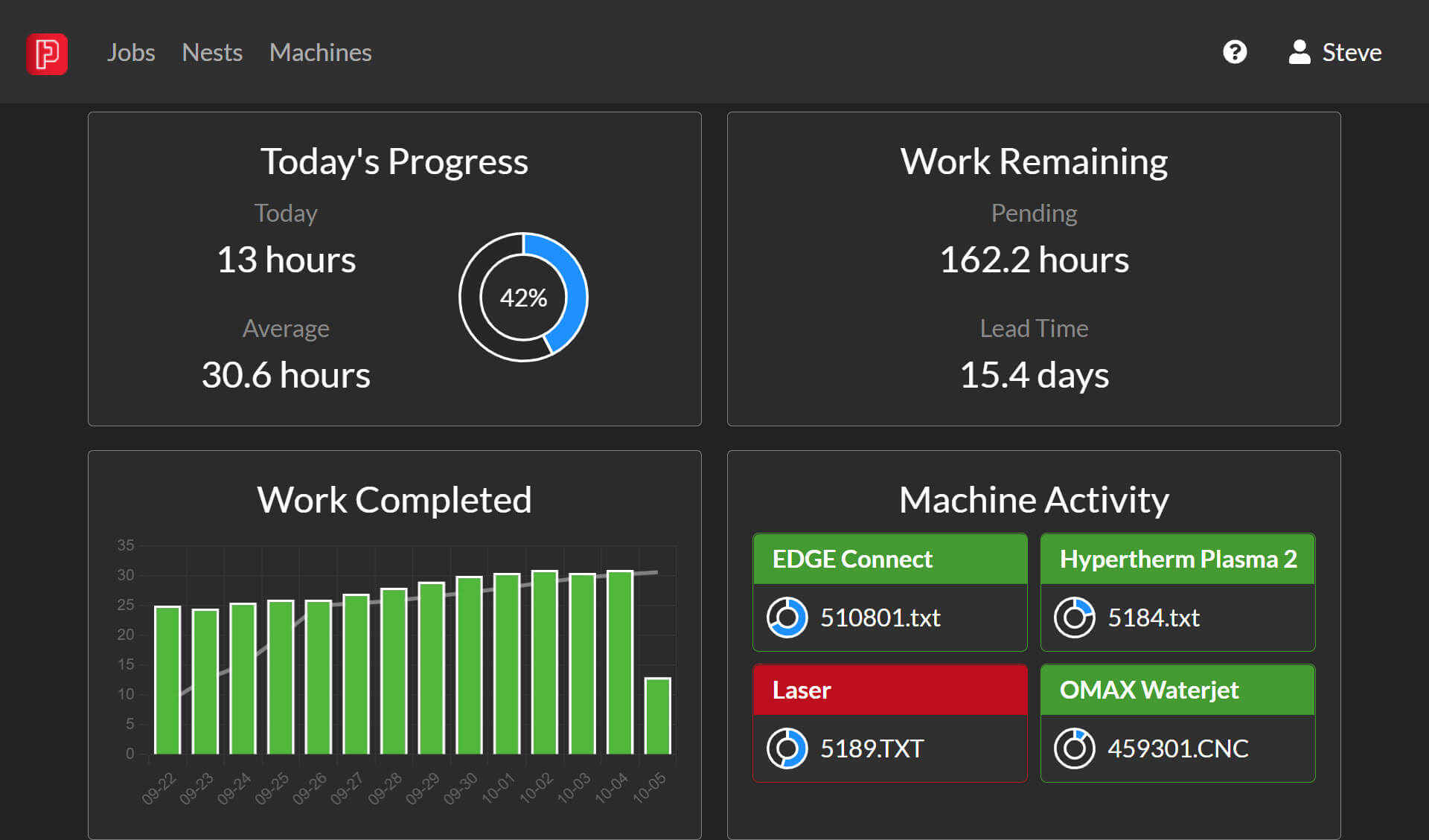
Task: Expand the Work Remaining card
Action: coord(1034,161)
